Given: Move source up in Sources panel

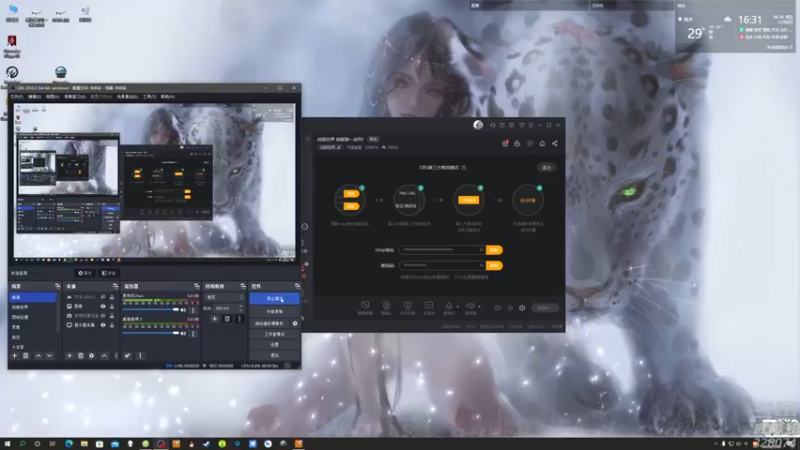Looking at the screenshot, I should [104, 356].
